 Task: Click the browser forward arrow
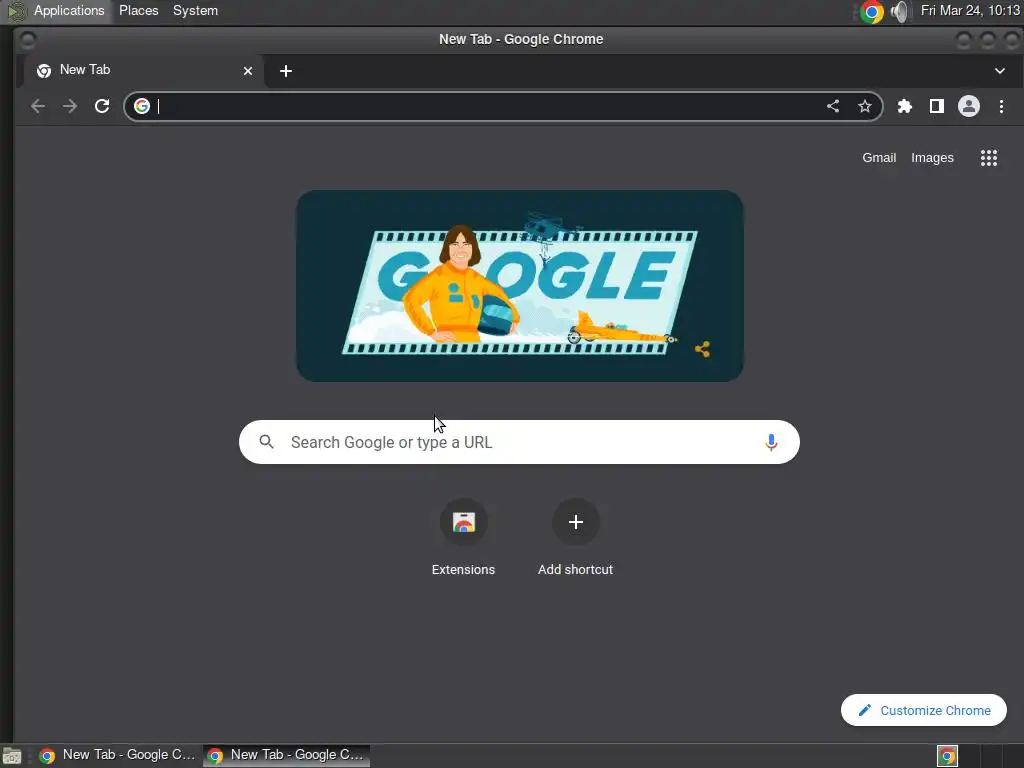(x=70, y=106)
